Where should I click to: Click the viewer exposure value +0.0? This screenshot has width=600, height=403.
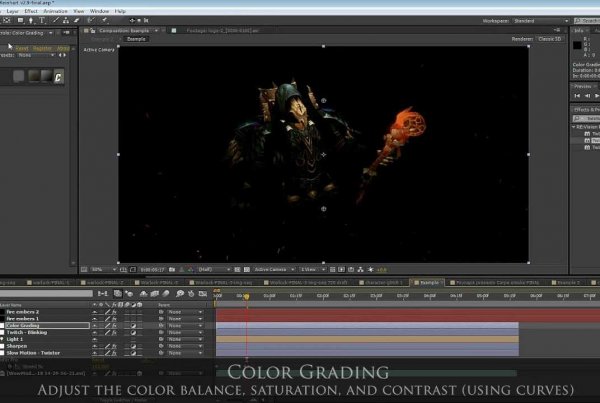pyautogui.click(x=382, y=270)
